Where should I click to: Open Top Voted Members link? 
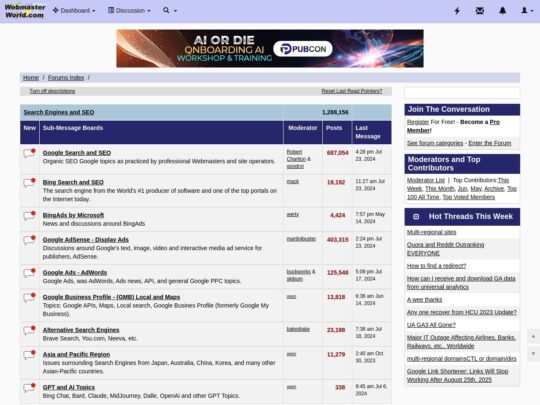click(x=468, y=197)
